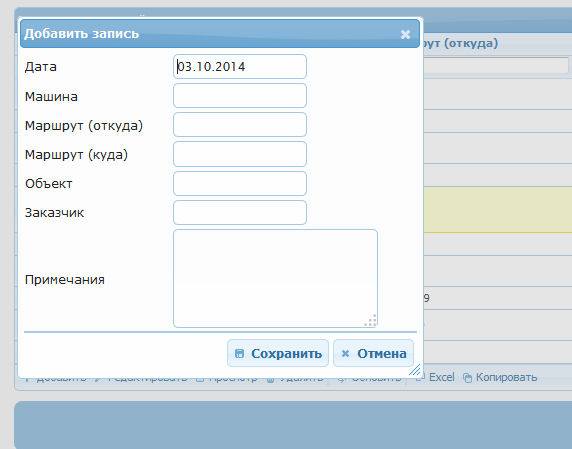Image resolution: width=572 pixels, height=449 pixels.
Task: Click the Маршрут (откуда) input field
Action: tap(240, 125)
